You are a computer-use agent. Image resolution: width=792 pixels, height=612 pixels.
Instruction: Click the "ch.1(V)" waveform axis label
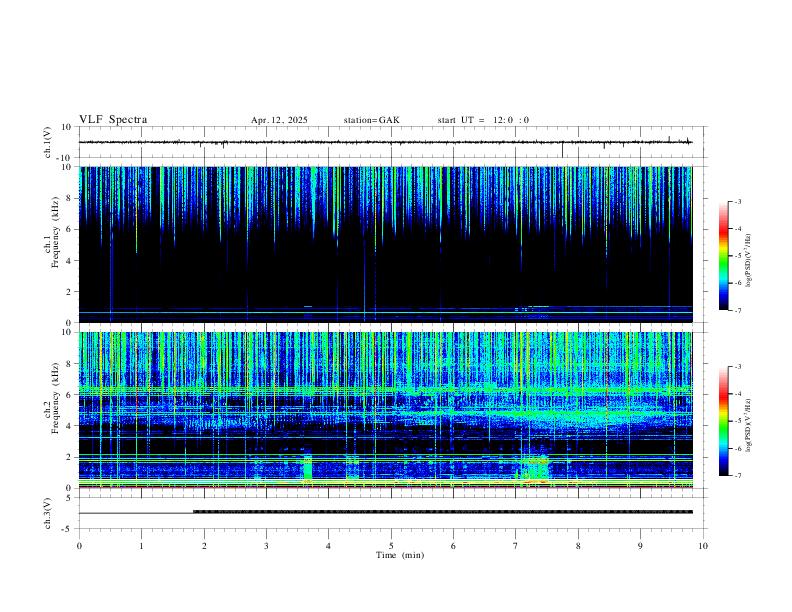[x=48, y=142]
